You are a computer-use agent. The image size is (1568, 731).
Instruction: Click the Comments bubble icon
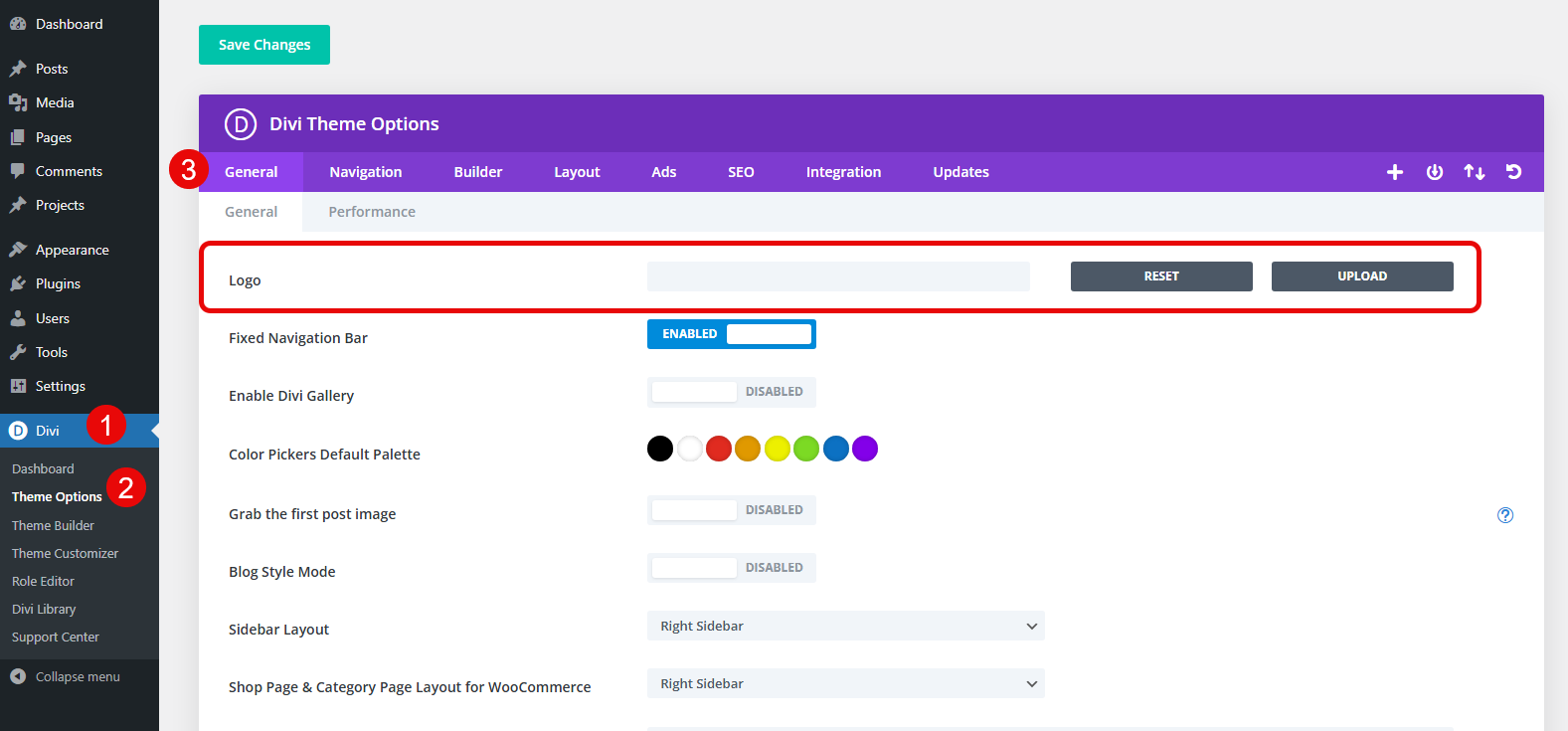(x=18, y=171)
